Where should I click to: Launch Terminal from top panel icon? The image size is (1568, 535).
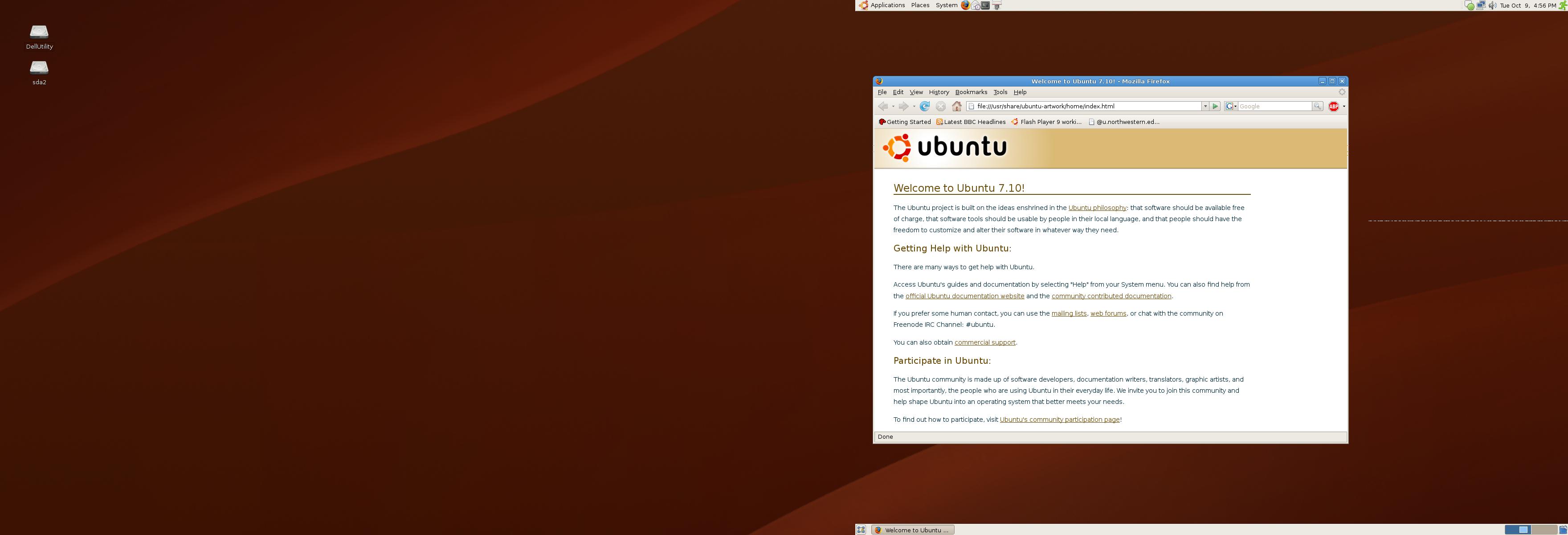tap(985, 5)
